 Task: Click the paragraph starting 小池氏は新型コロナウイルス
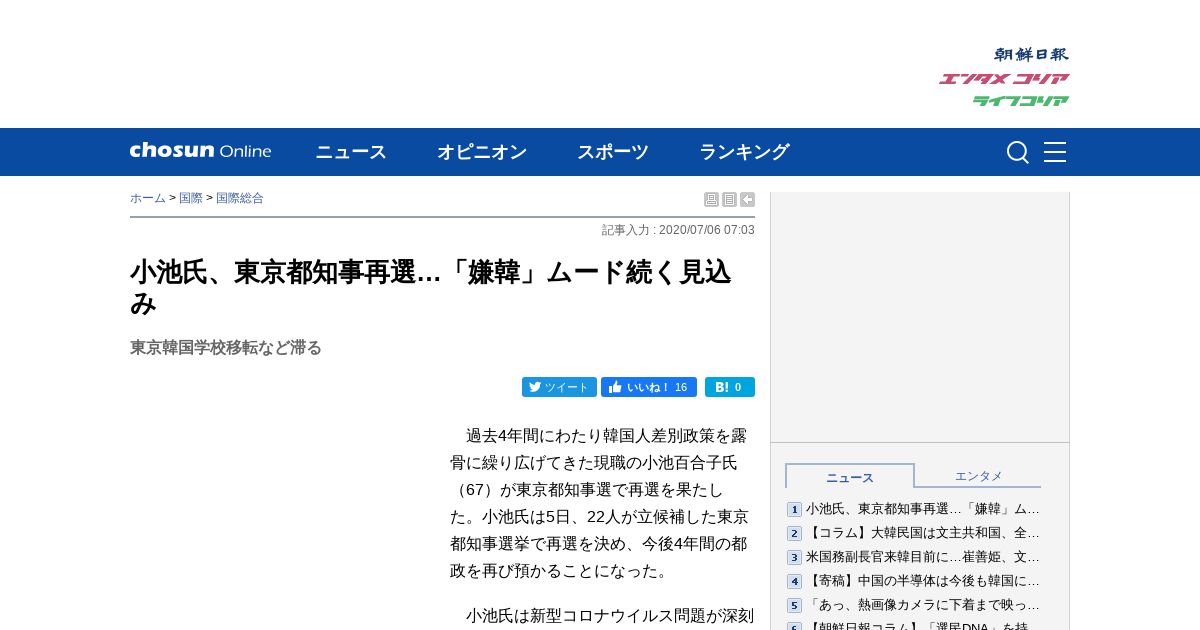pyautogui.click(x=602, y=617)
